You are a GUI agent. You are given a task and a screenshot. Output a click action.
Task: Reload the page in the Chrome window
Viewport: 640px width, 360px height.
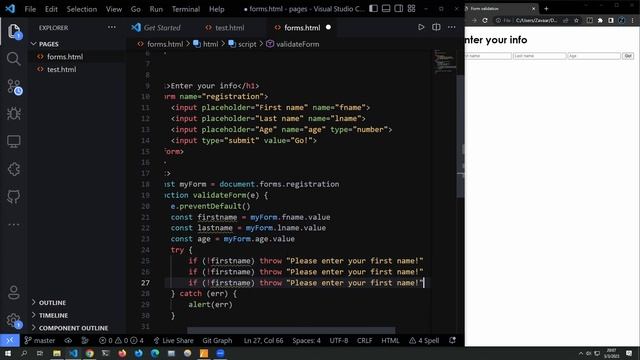click(x=485, y=20)
